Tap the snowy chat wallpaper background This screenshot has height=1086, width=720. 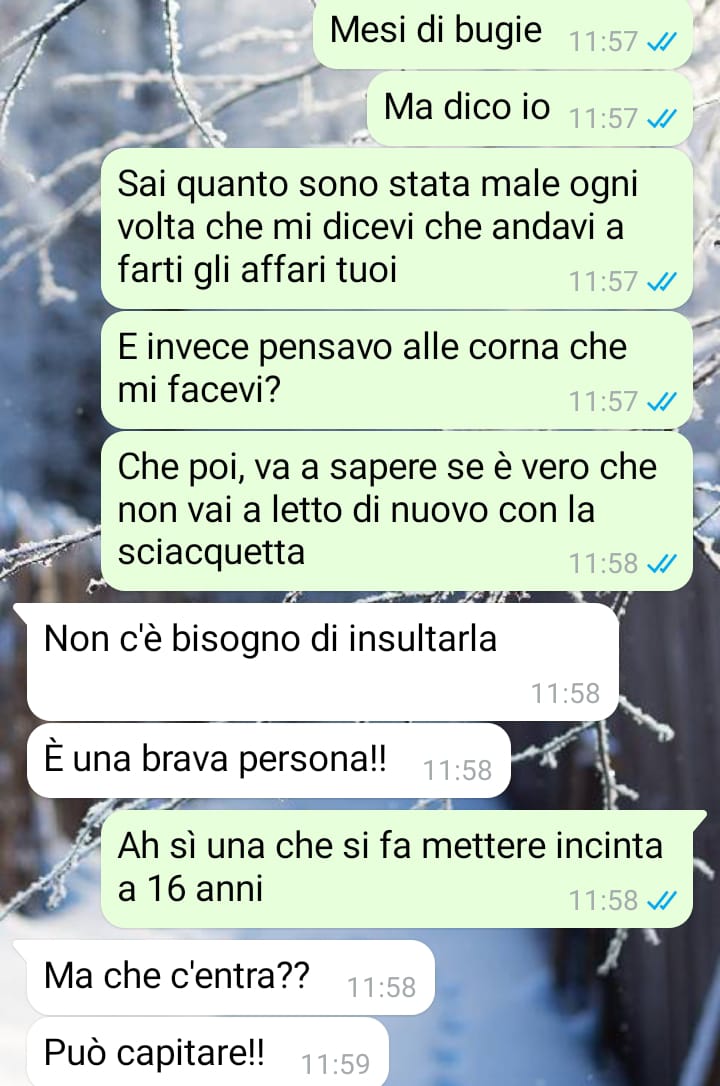coord(173,83)
